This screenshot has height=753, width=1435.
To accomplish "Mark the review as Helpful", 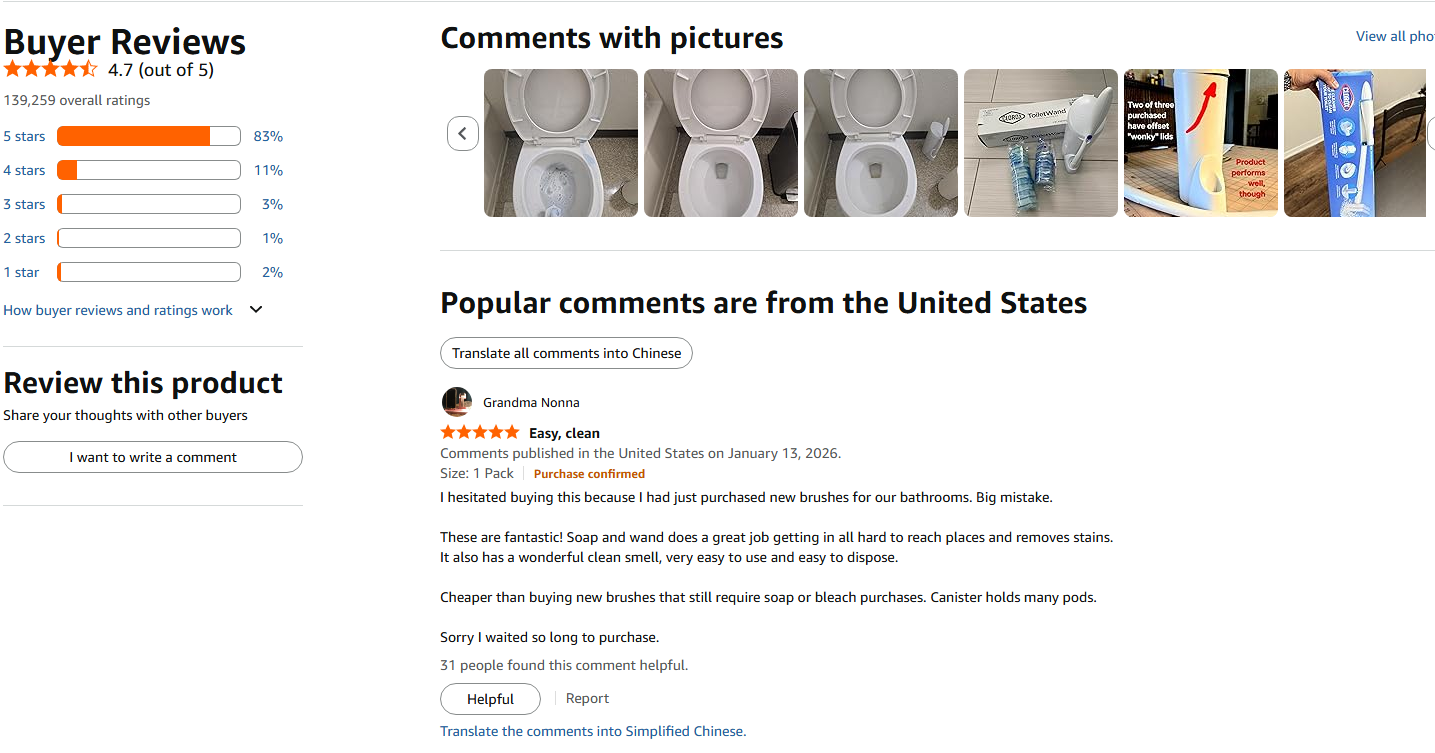I will click(490, 699).
